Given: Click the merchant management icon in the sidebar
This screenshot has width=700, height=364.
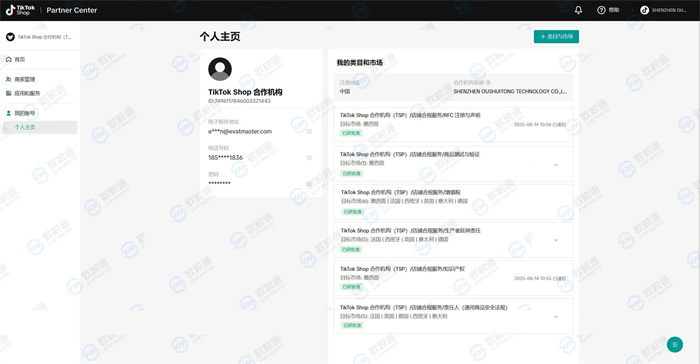Looking at the screenshot, I should click(8, 79).
